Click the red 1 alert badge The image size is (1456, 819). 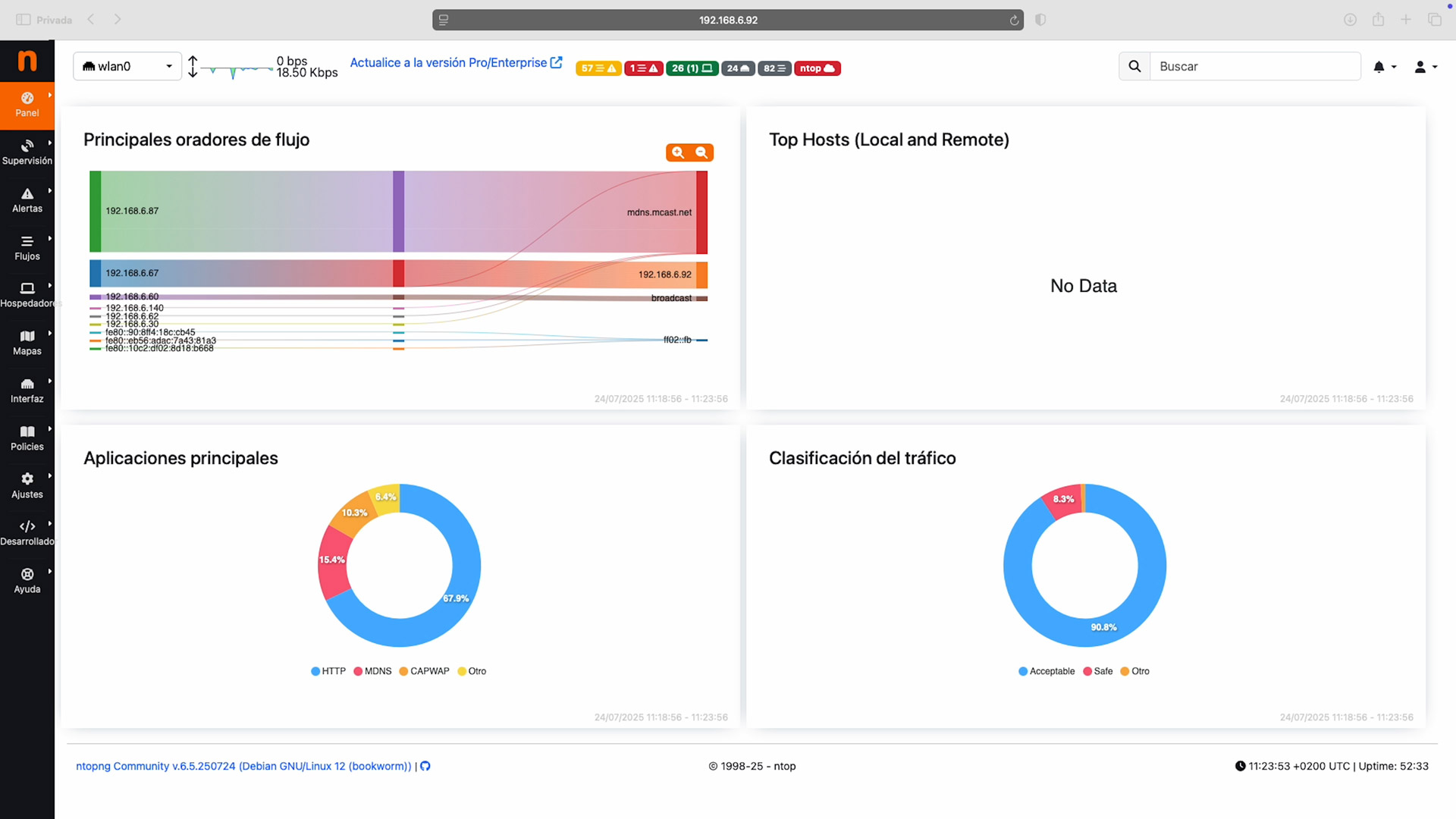[644, 68]
